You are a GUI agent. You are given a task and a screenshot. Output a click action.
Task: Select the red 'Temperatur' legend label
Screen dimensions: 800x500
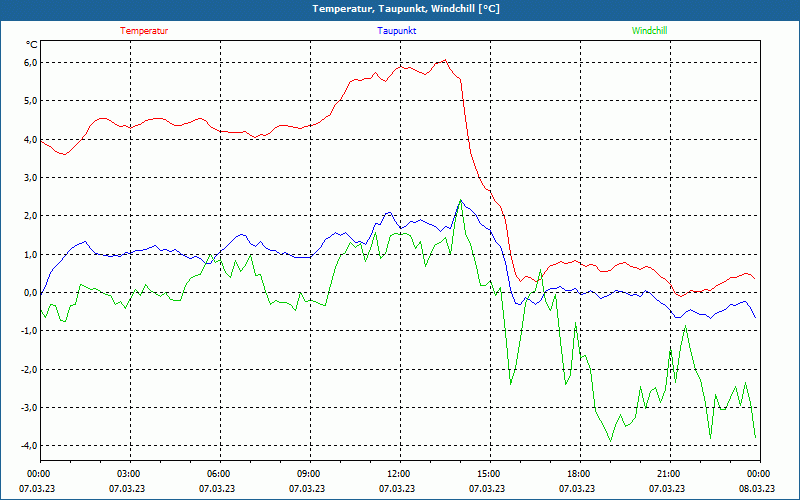coord(144,31)
